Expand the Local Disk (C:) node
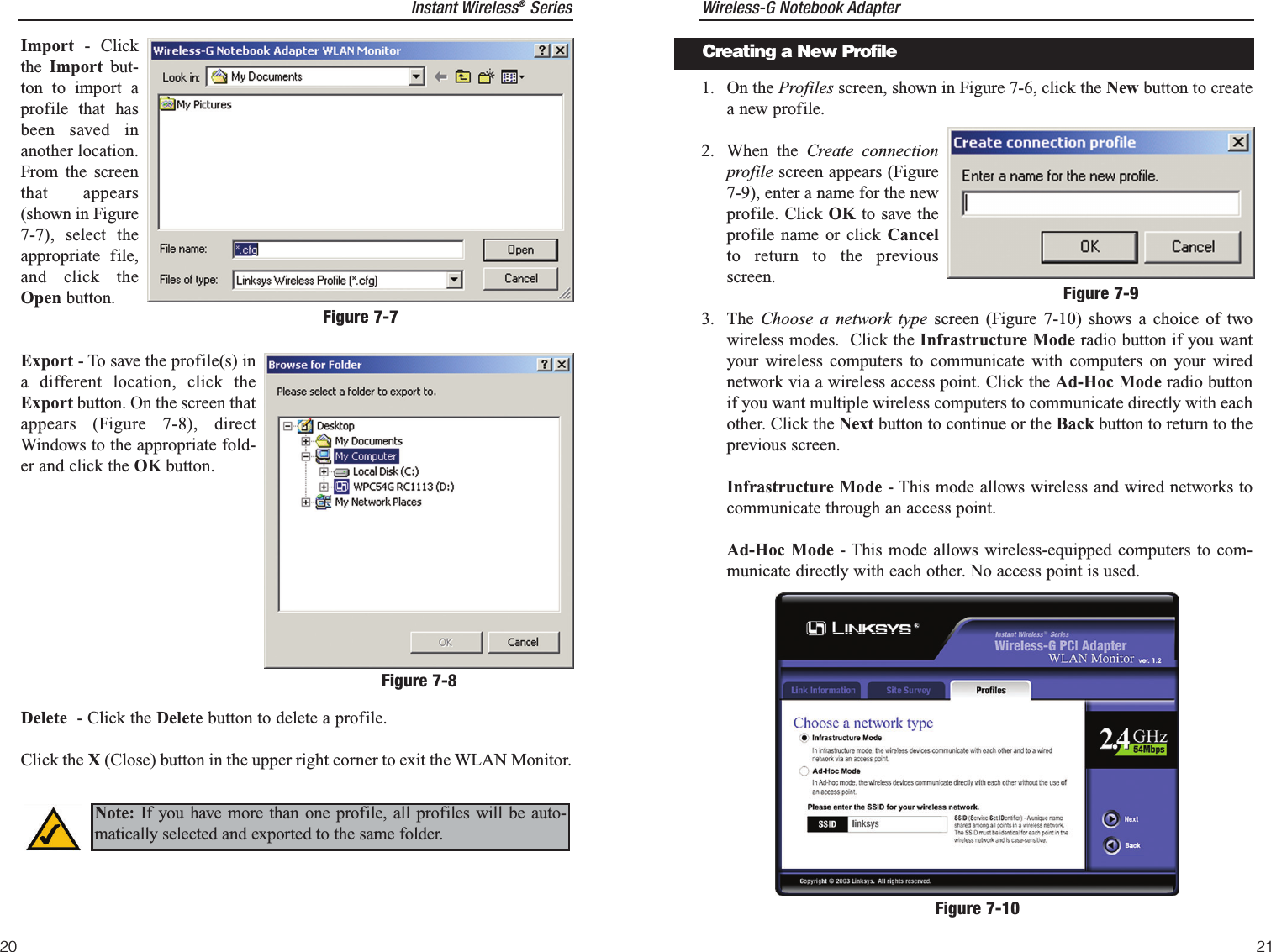This screenshot has height=952, width=1271. [324, 471]
